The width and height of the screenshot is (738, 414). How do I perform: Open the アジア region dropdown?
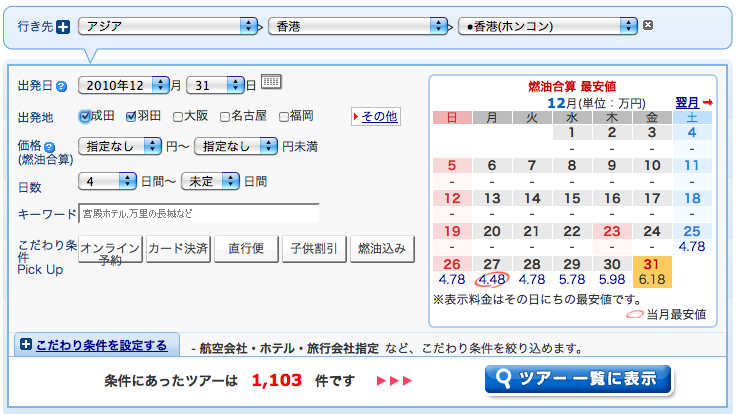[168, 26]
